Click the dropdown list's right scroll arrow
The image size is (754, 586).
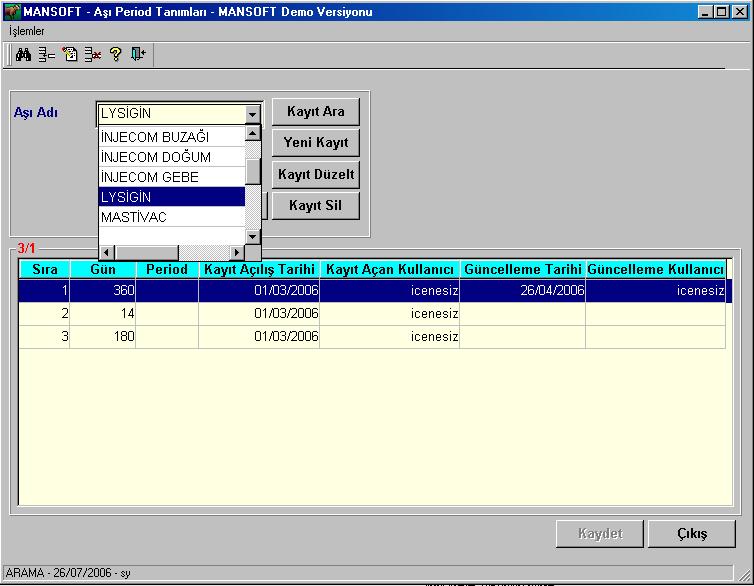click(237, 252)
